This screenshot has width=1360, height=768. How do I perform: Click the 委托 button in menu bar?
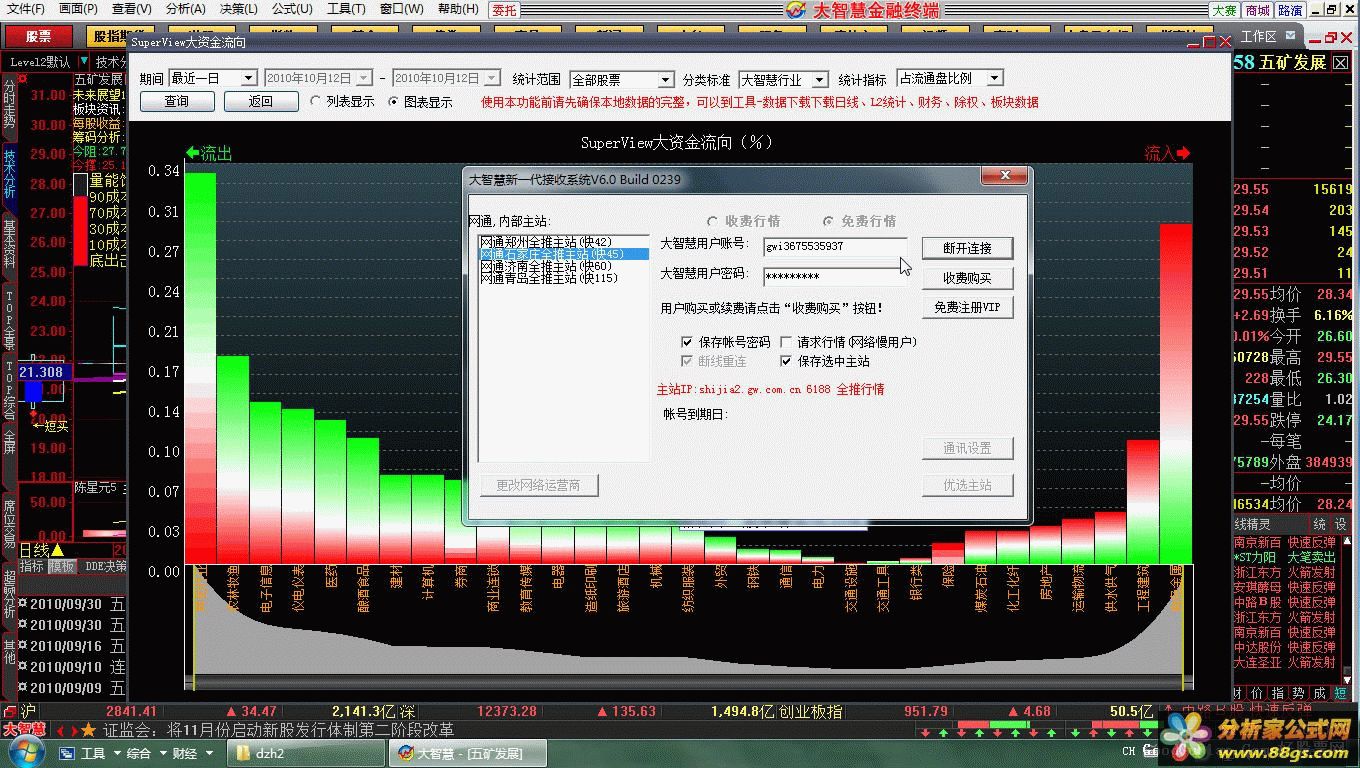click(505, 10)
